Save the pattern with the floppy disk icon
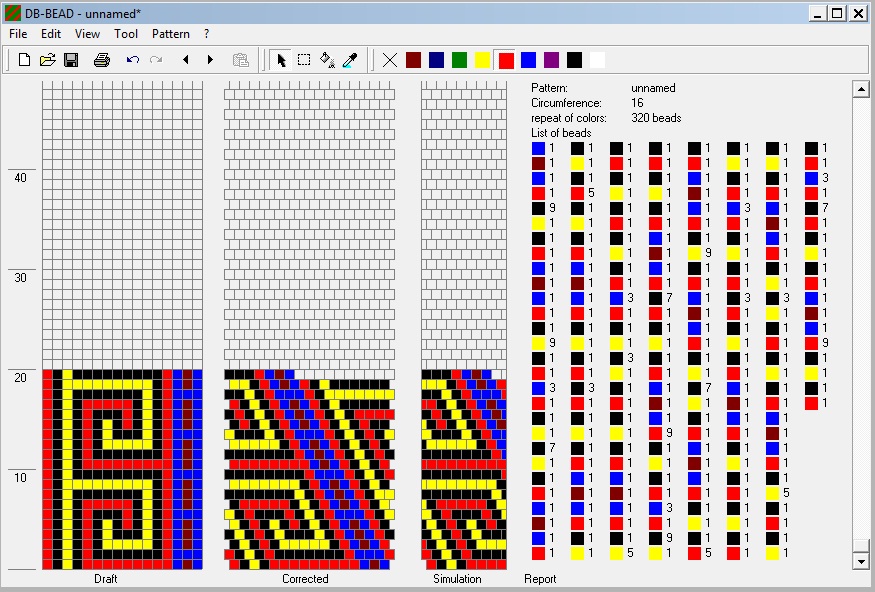The height and width of the screenshot is (592, 875). point(71,60)
